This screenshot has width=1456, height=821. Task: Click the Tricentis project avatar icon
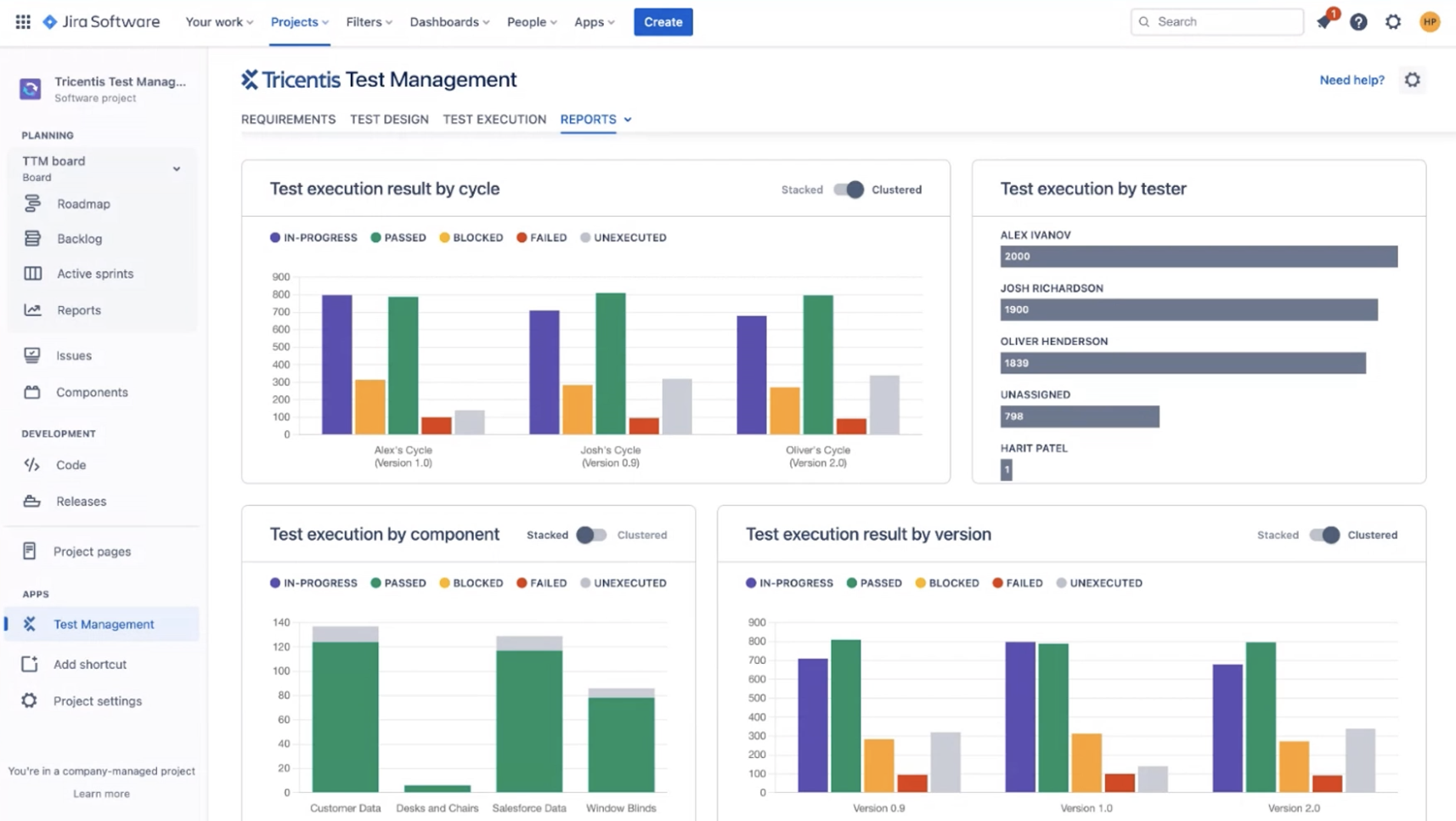[x=31, y=88]
